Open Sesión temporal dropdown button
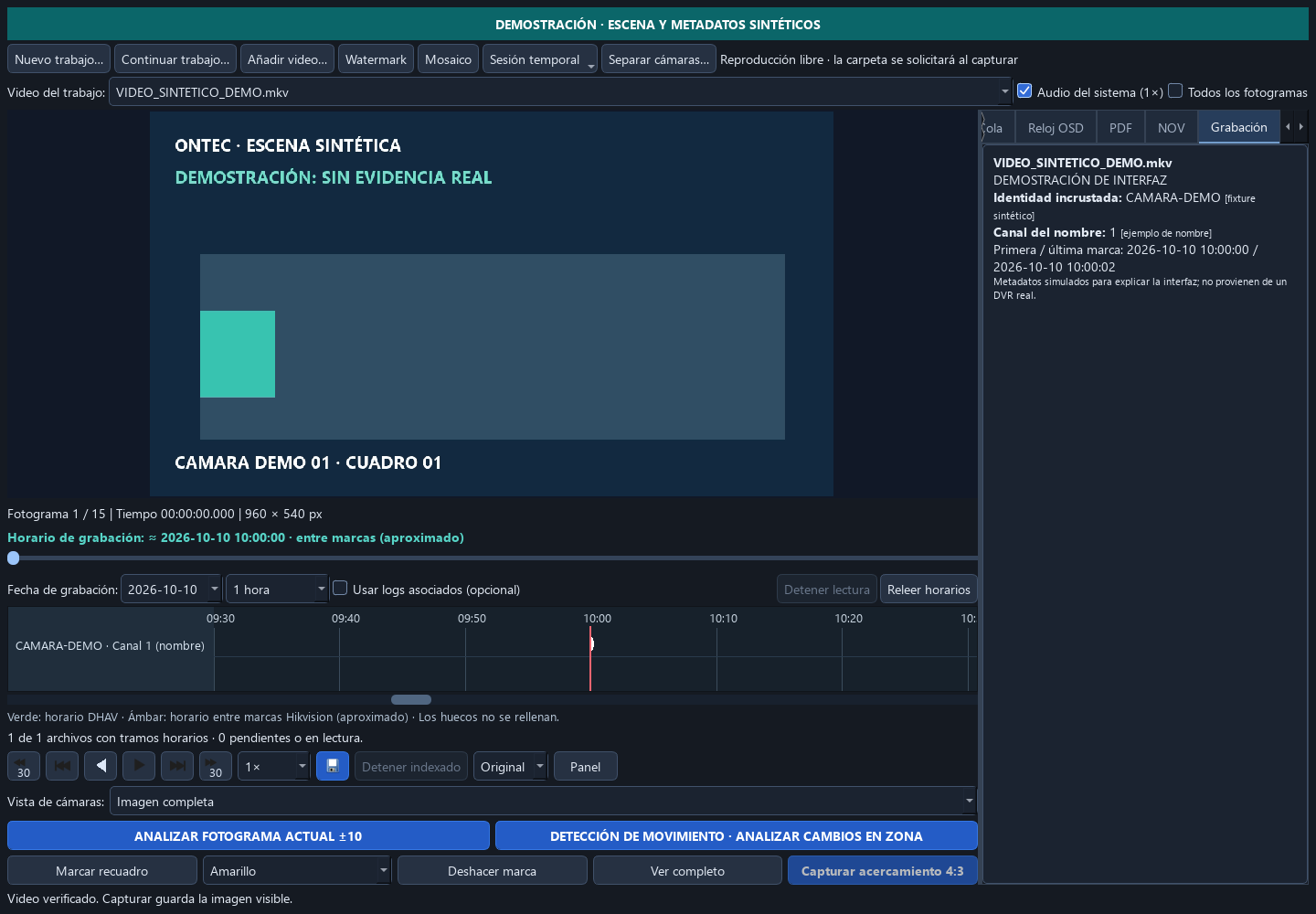 (540, 59)
